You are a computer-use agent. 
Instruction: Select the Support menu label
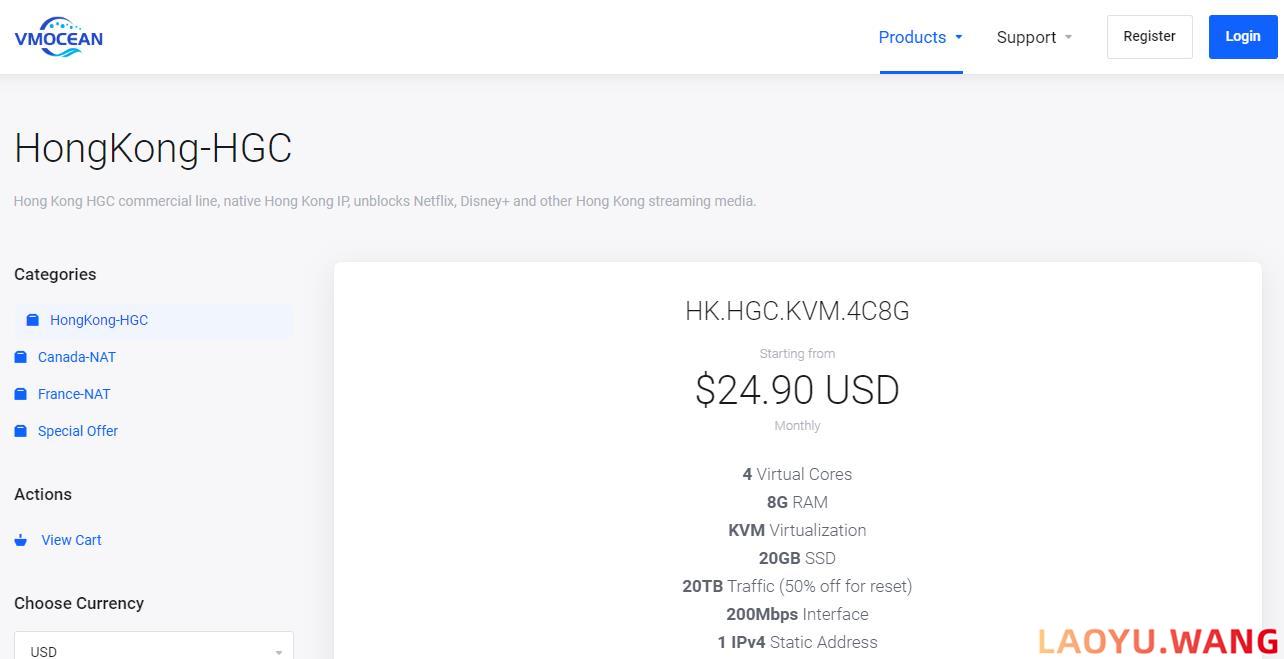[1026, 37]
